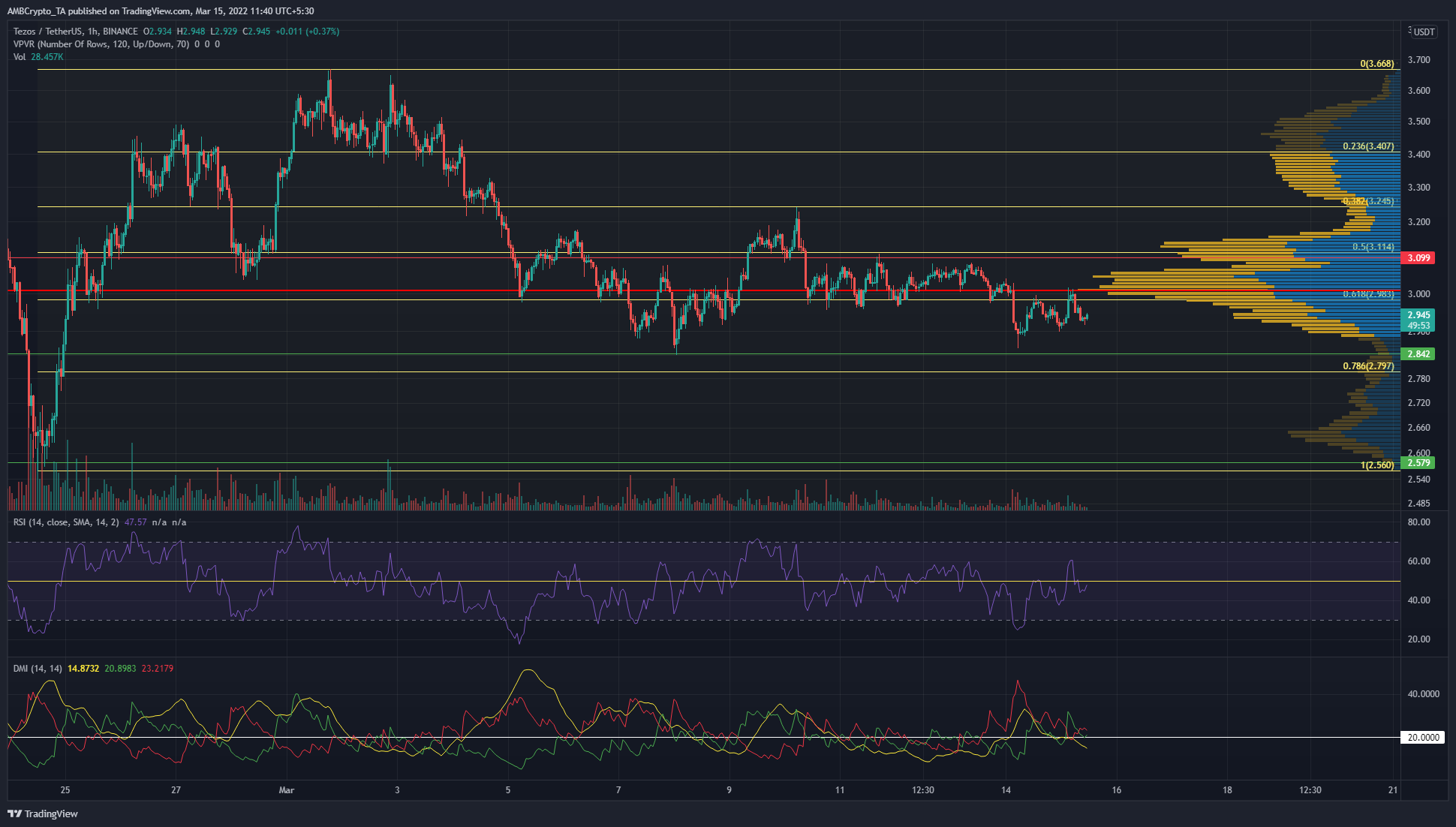Open the USDT currency selector
Screen dimensions: 1456x827
(1423, 32)
